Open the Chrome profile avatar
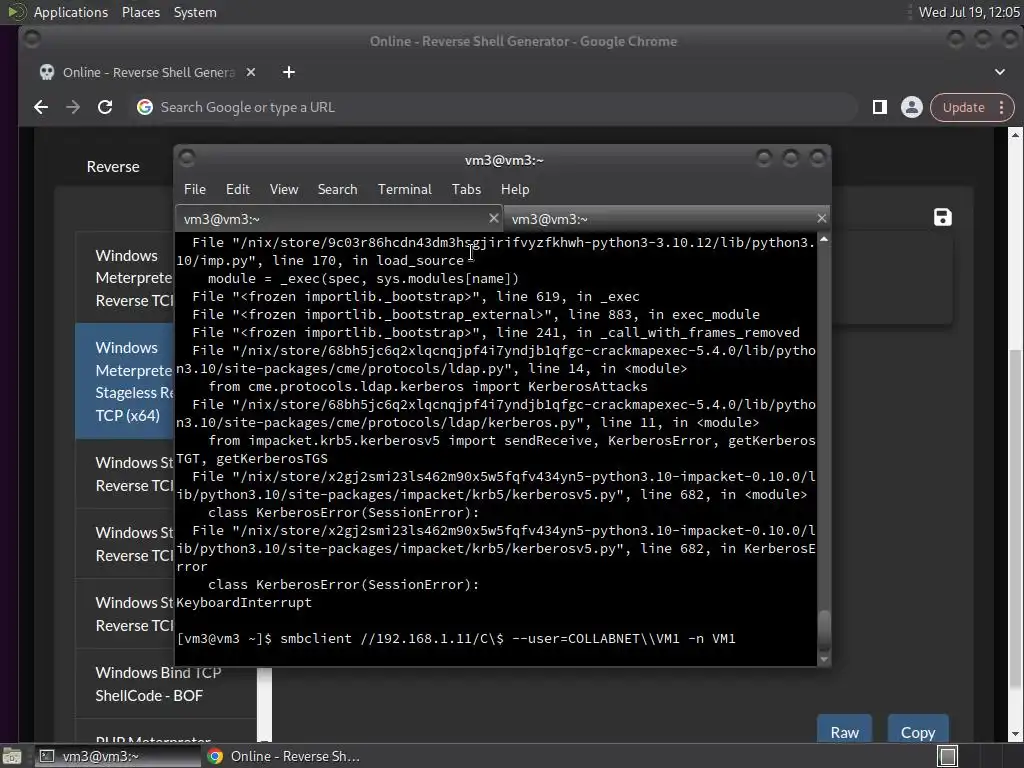 point(912,107)
